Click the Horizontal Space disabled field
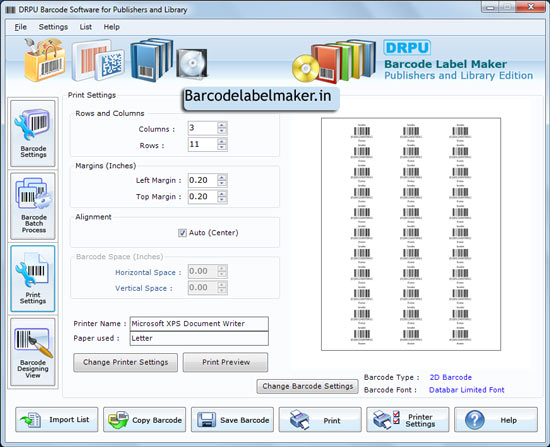Image resolution: width=550 pixels, height=447 pixels. click(x=203, y=271)
